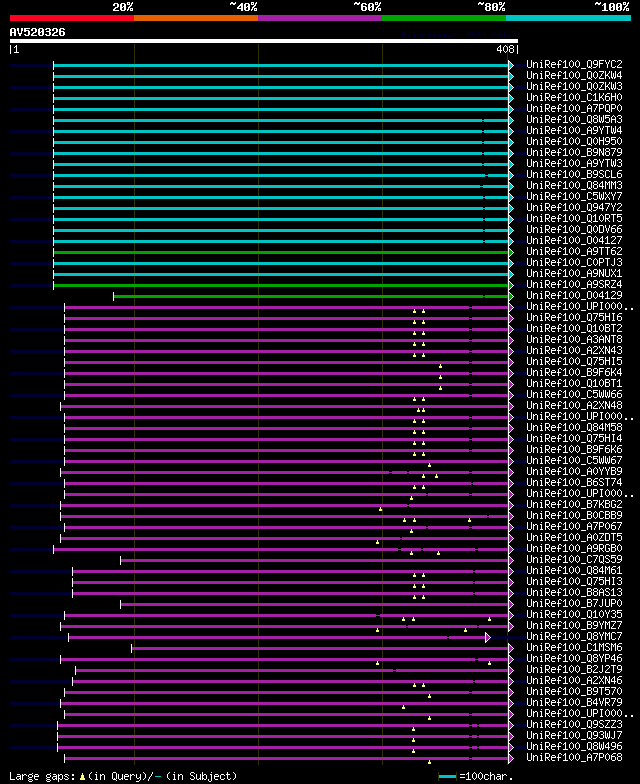The width and height of the screenshot is (640, 784).
Task: Open the UniRef100_B7KBG2 entry
Action: click(x=574, y=504)
